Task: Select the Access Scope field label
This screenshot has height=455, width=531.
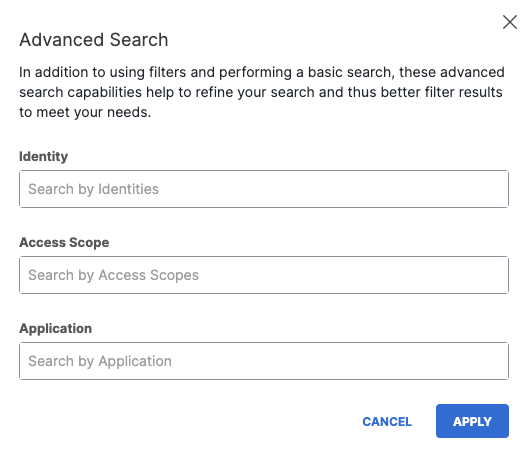Action: coord(64,242)
